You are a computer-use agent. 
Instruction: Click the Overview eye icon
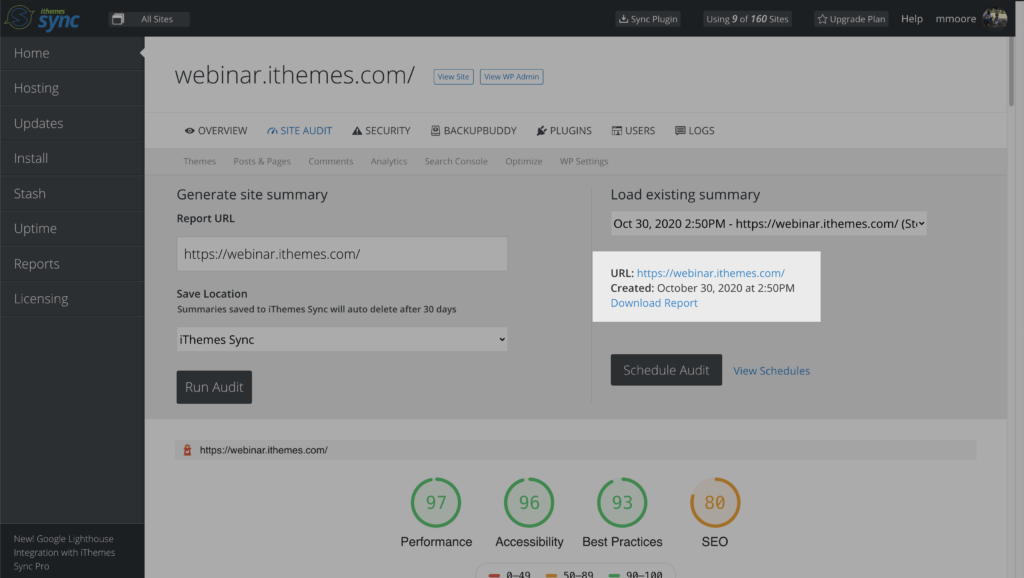point(189,131)
